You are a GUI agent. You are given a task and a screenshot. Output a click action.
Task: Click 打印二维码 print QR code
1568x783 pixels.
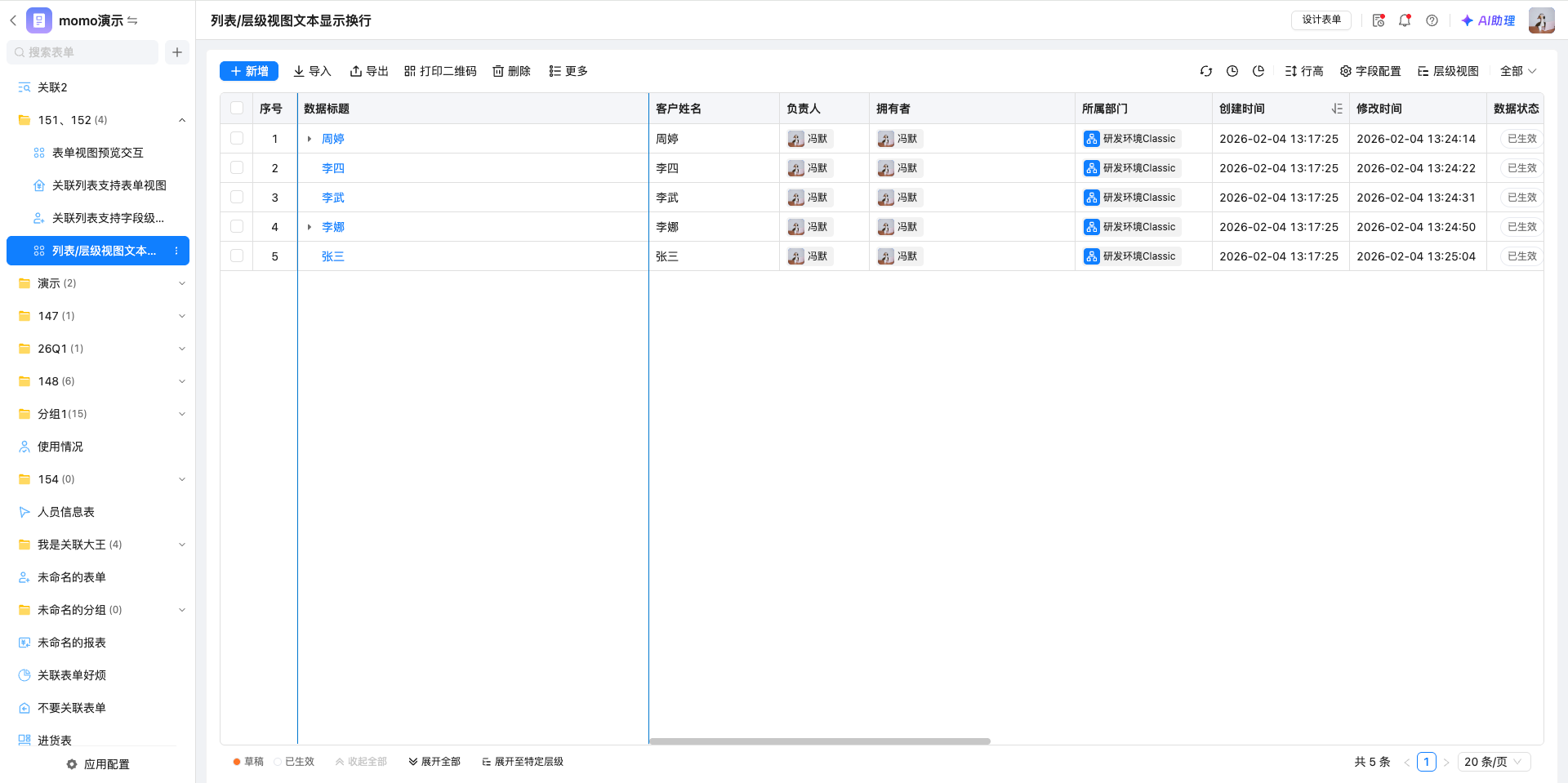[x=440, y=71]
